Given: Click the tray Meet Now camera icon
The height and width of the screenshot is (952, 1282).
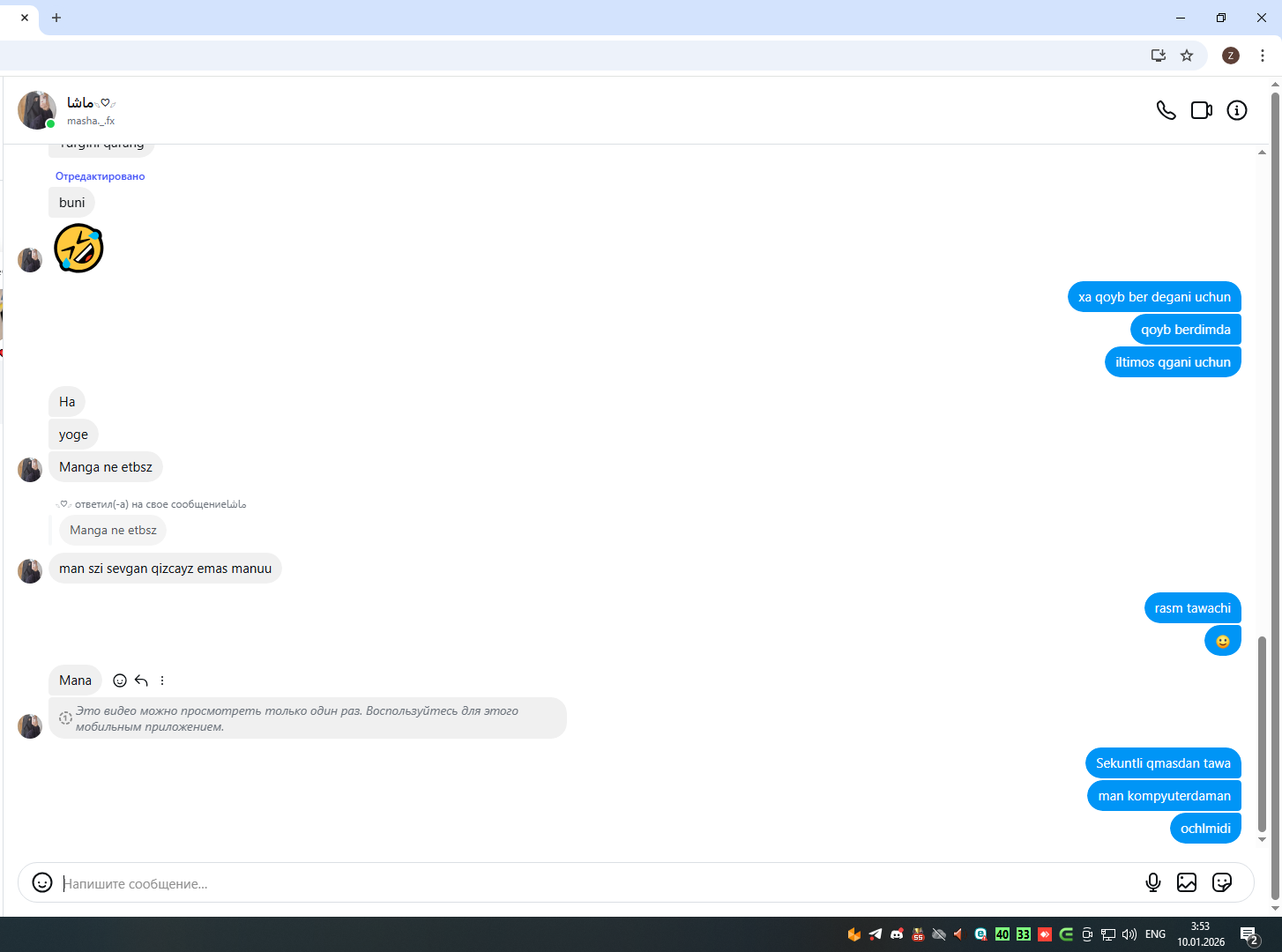Looking at the screenshot, I should pyautogui.click(x=1087, y=934).
